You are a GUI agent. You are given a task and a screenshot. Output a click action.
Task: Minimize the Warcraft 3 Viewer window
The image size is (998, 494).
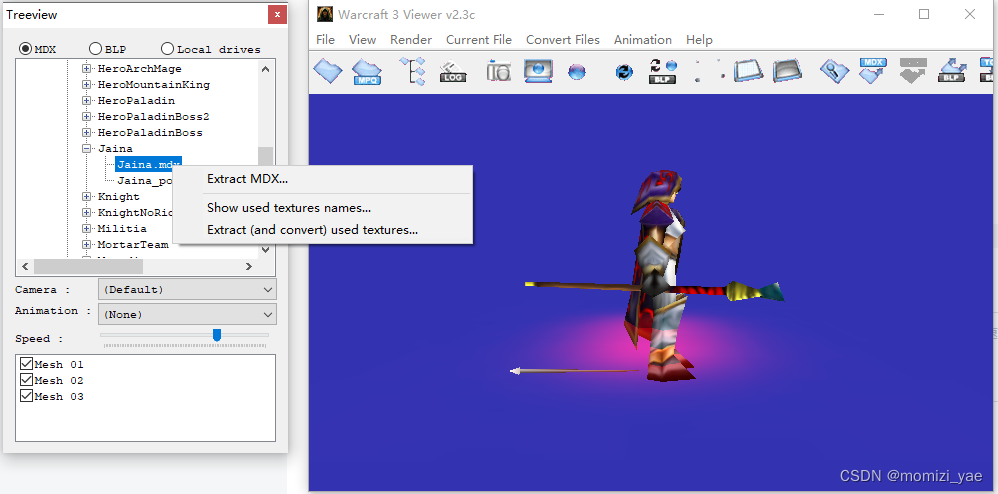coord(878,14)
